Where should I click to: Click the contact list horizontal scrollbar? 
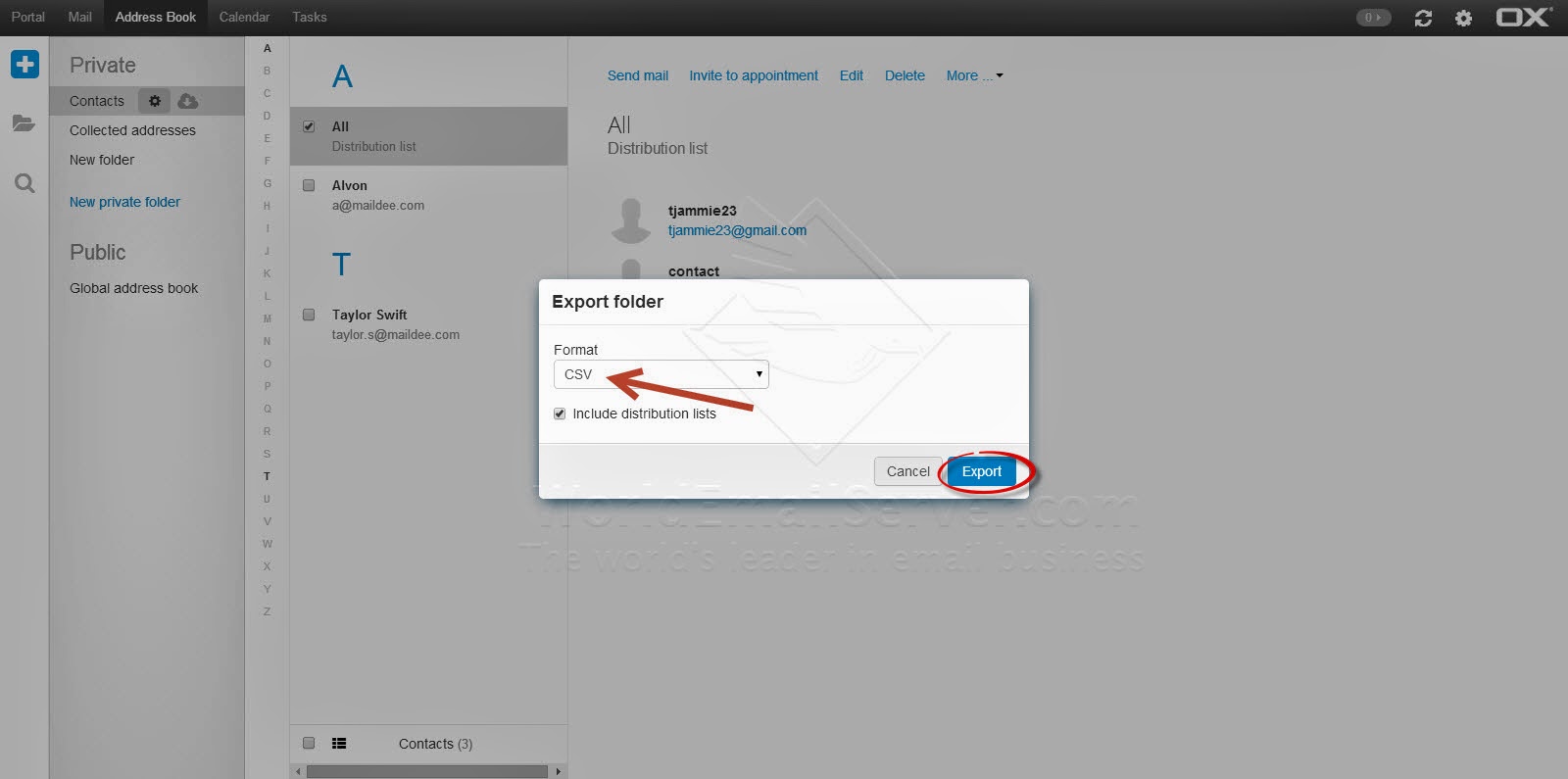click(x=427, y=771)
